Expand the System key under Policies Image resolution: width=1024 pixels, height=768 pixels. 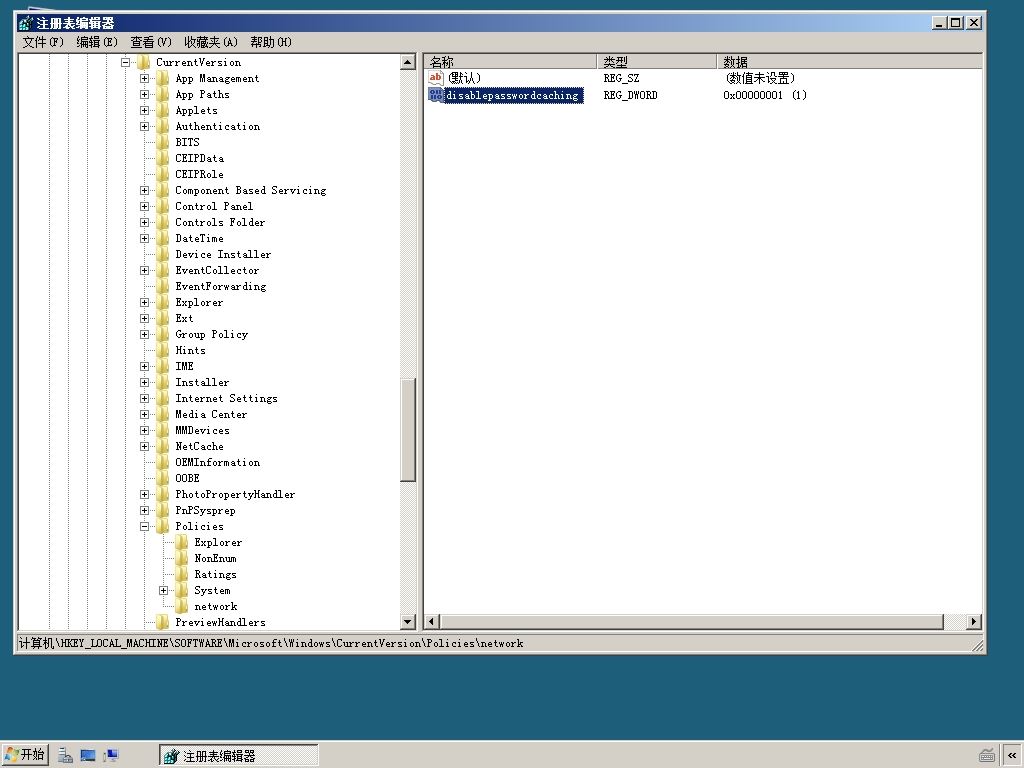[x=164, y=590]
